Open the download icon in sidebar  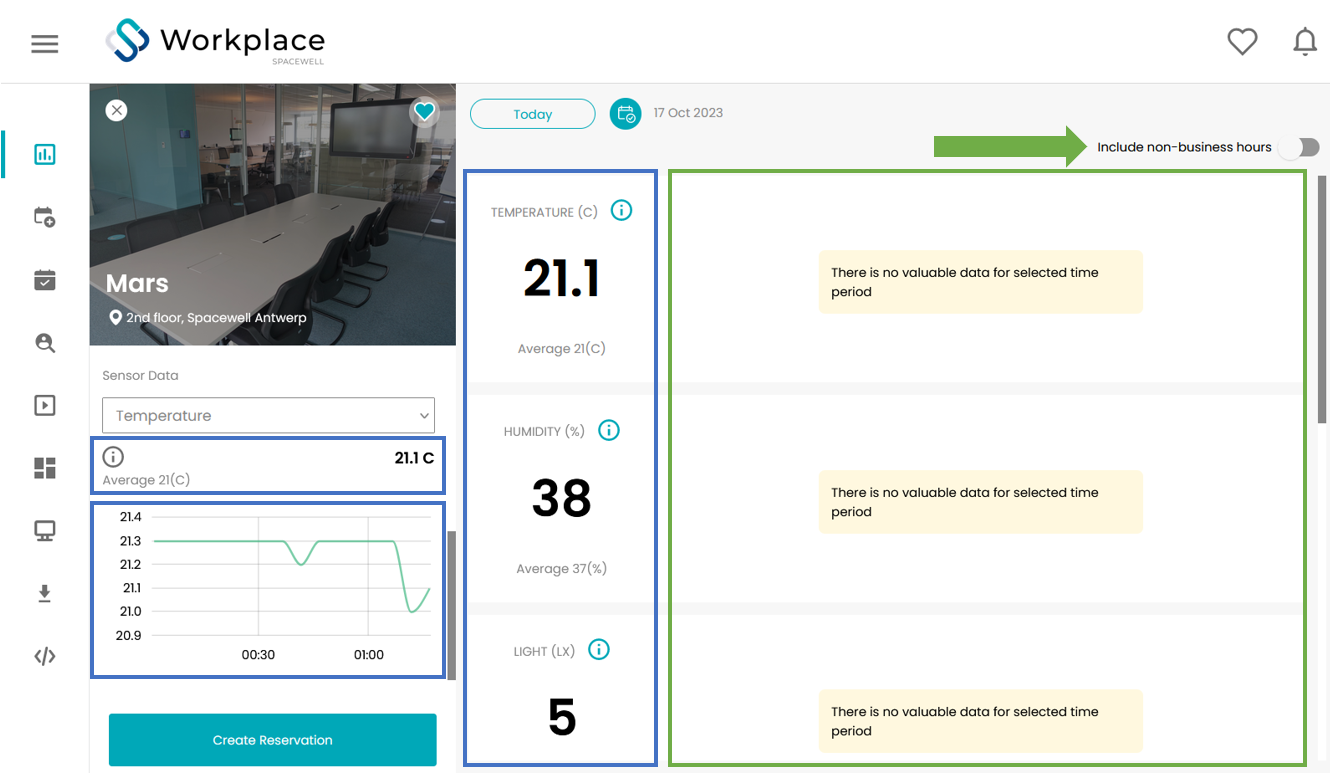[45, 594]
